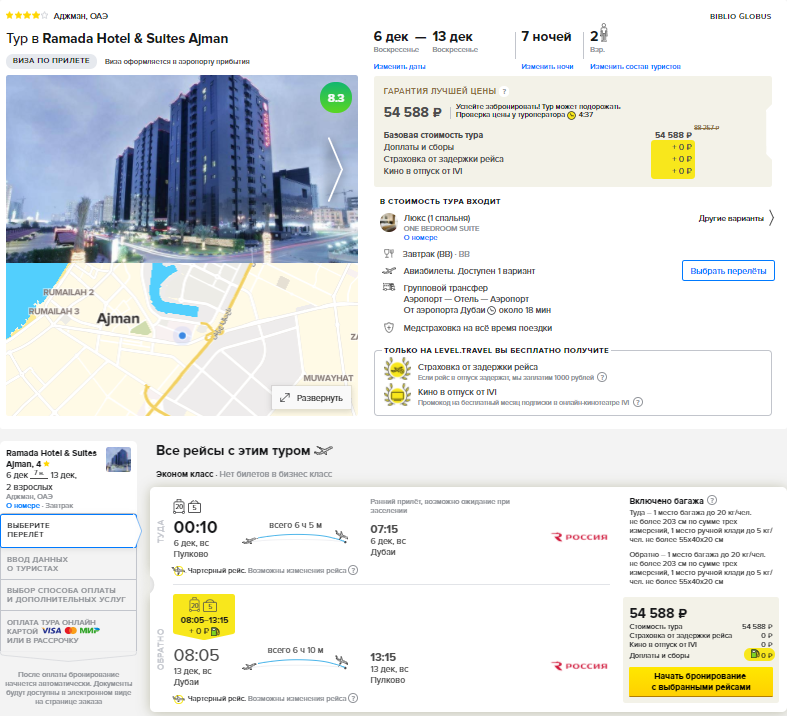Screen dimensions: 787x716
Task: Click Изменить ночи link
Action: [547, 66]
